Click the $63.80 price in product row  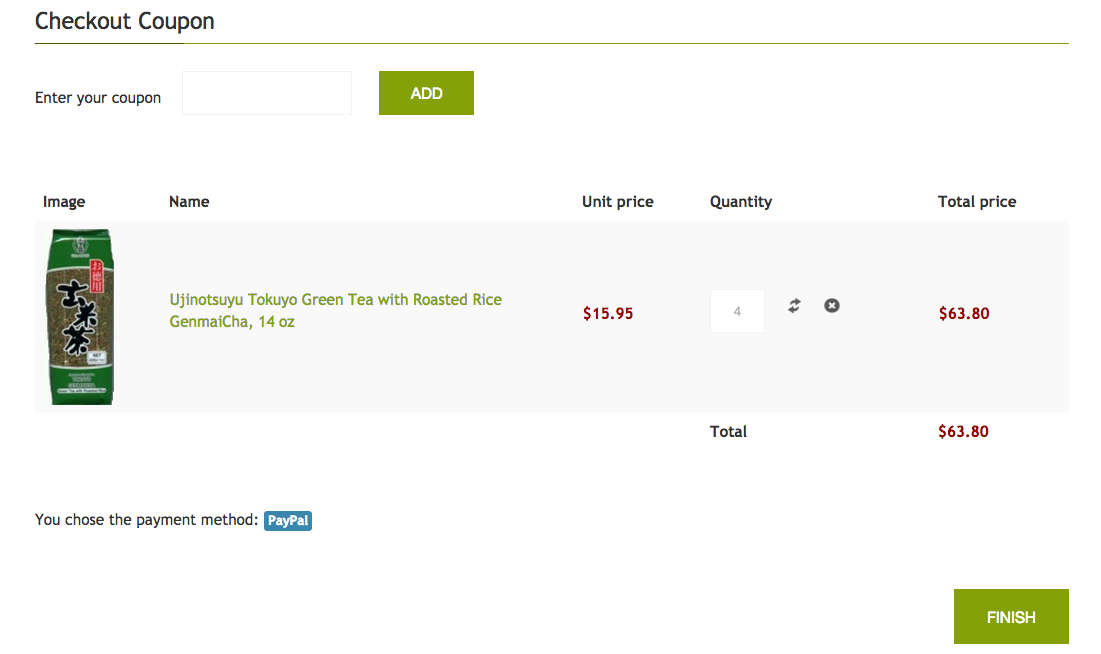[x=963, y=313]
